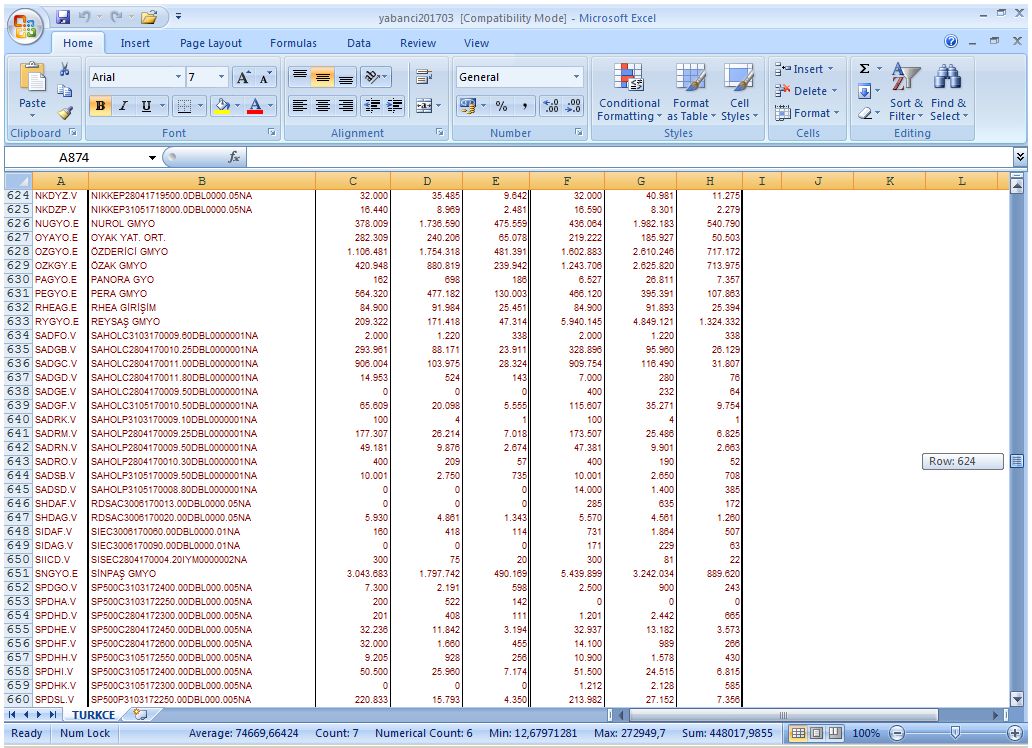The height and width of the screenshot is (748, 1032).
Task: Expand the Format as Table gallery
Action: pos(690,92)
